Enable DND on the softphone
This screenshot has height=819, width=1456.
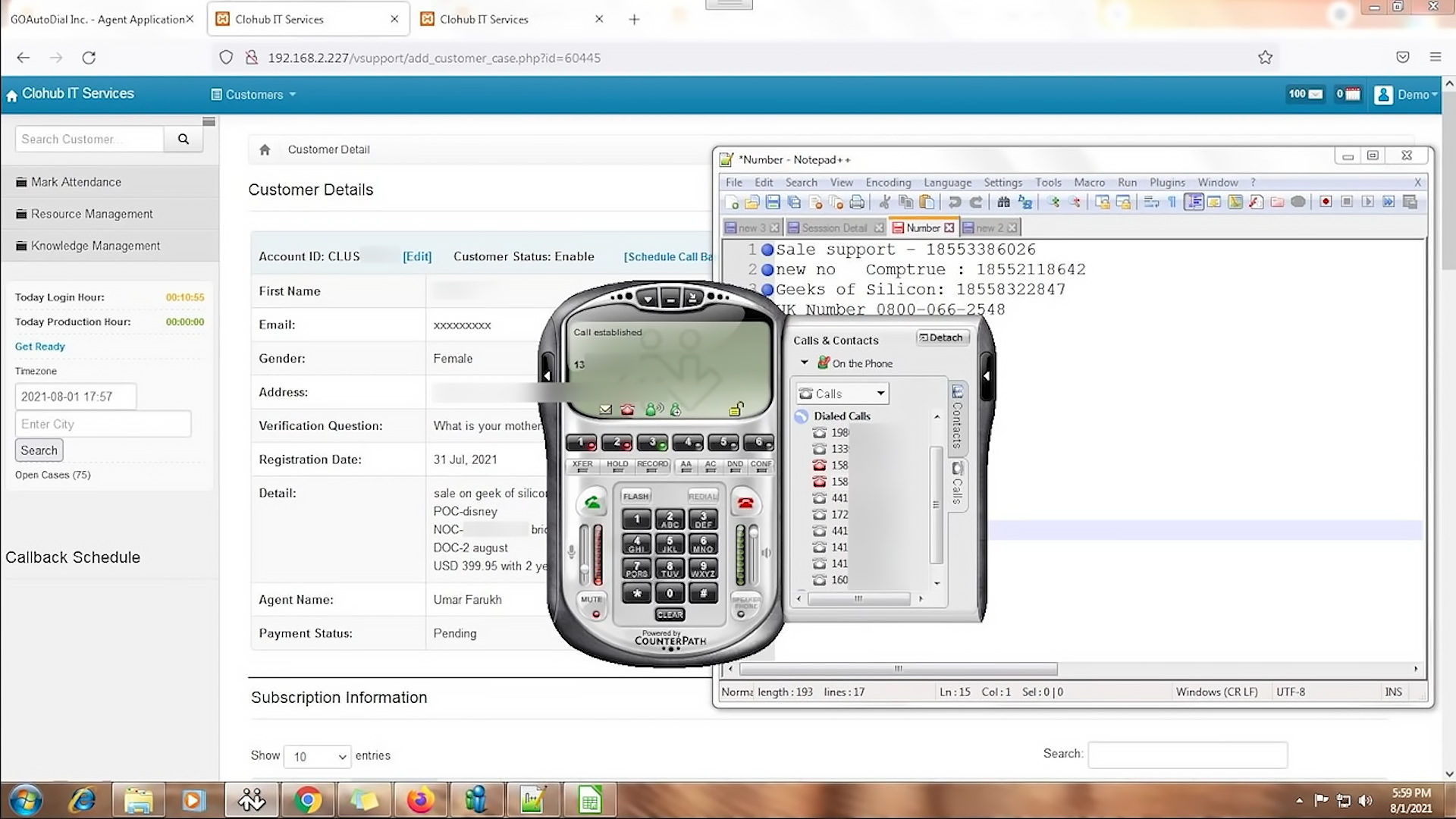tap(735, 466)
